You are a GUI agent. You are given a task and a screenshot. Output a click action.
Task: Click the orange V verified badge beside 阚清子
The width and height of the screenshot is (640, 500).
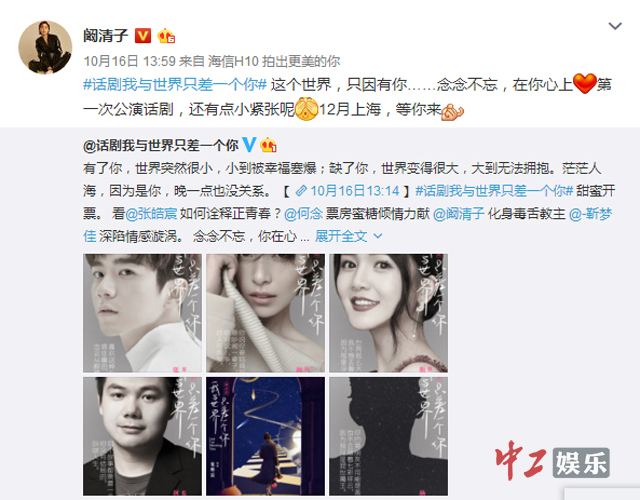click(143, 36)
